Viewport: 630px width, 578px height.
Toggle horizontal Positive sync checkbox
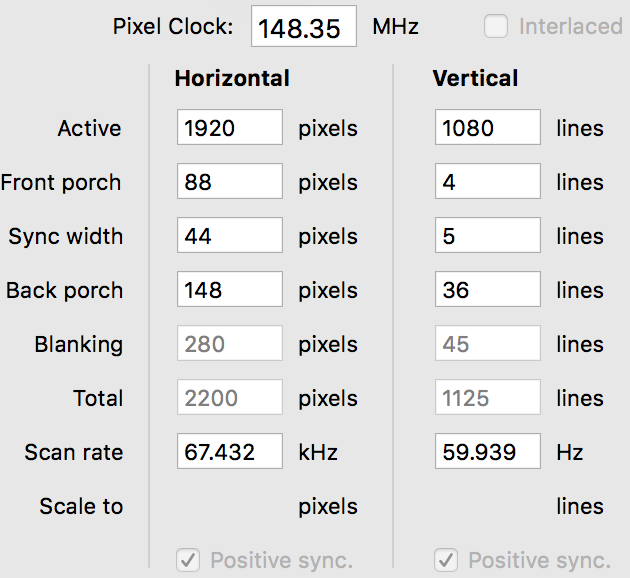click(190, 560)
